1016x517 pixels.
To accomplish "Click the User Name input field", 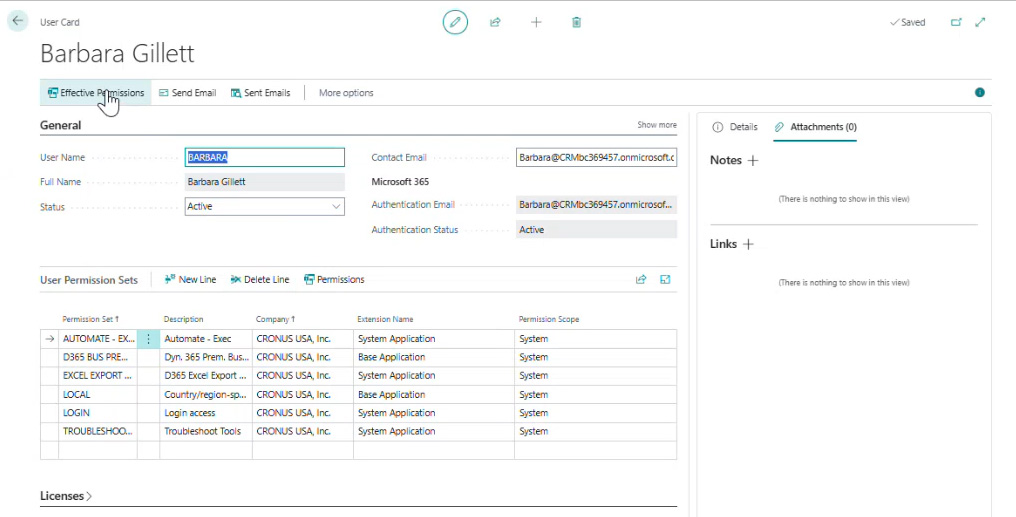I will (264, 157).
